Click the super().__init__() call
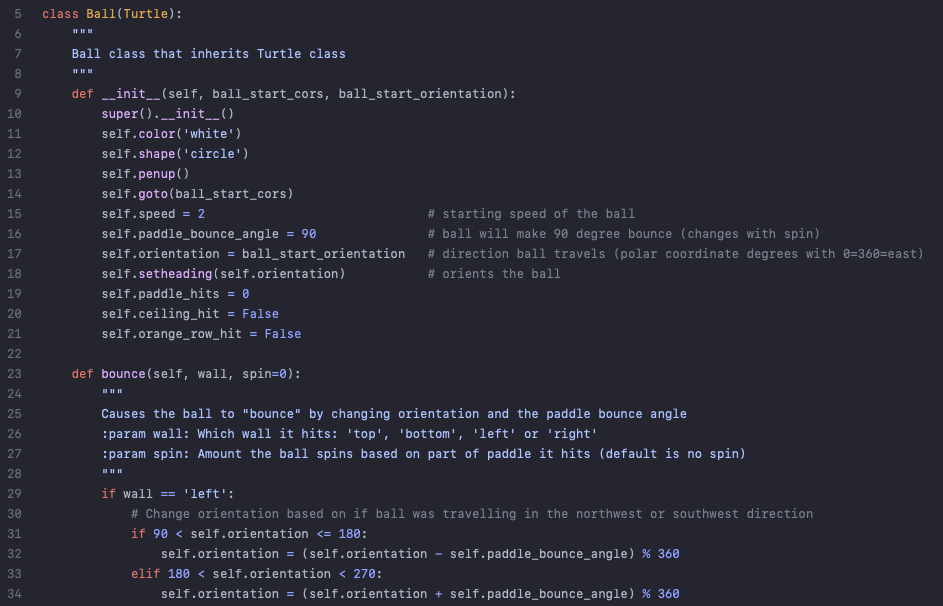The width and height of the screenshot is (943, 606). tap(168, 114)
